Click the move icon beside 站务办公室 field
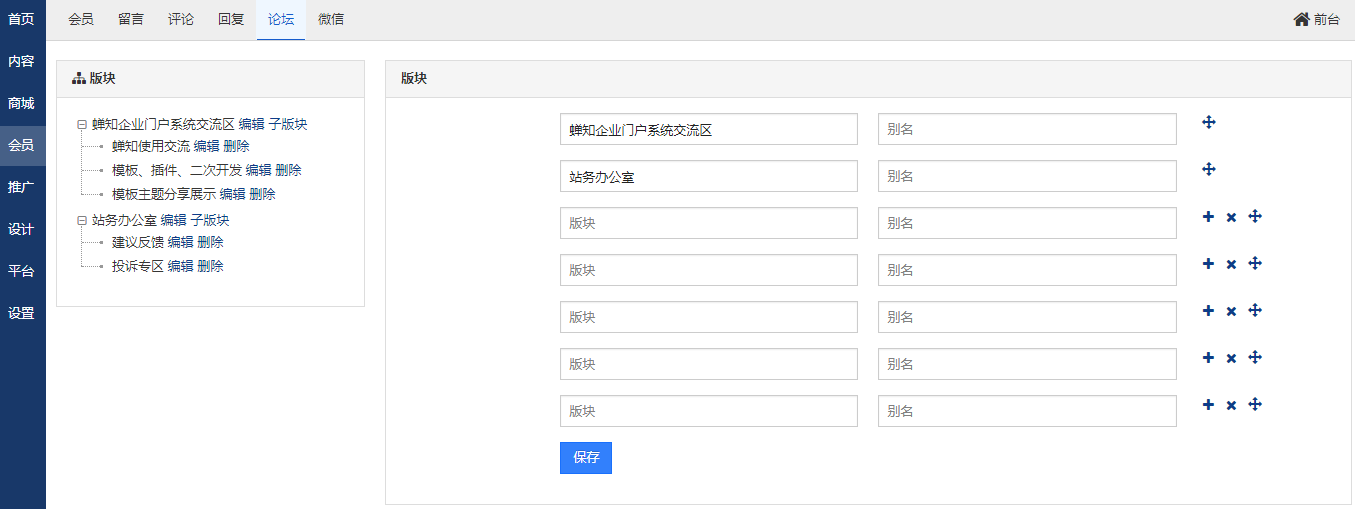The image size is (1355, 509). pyautogui.click(x=1208, y=169)
